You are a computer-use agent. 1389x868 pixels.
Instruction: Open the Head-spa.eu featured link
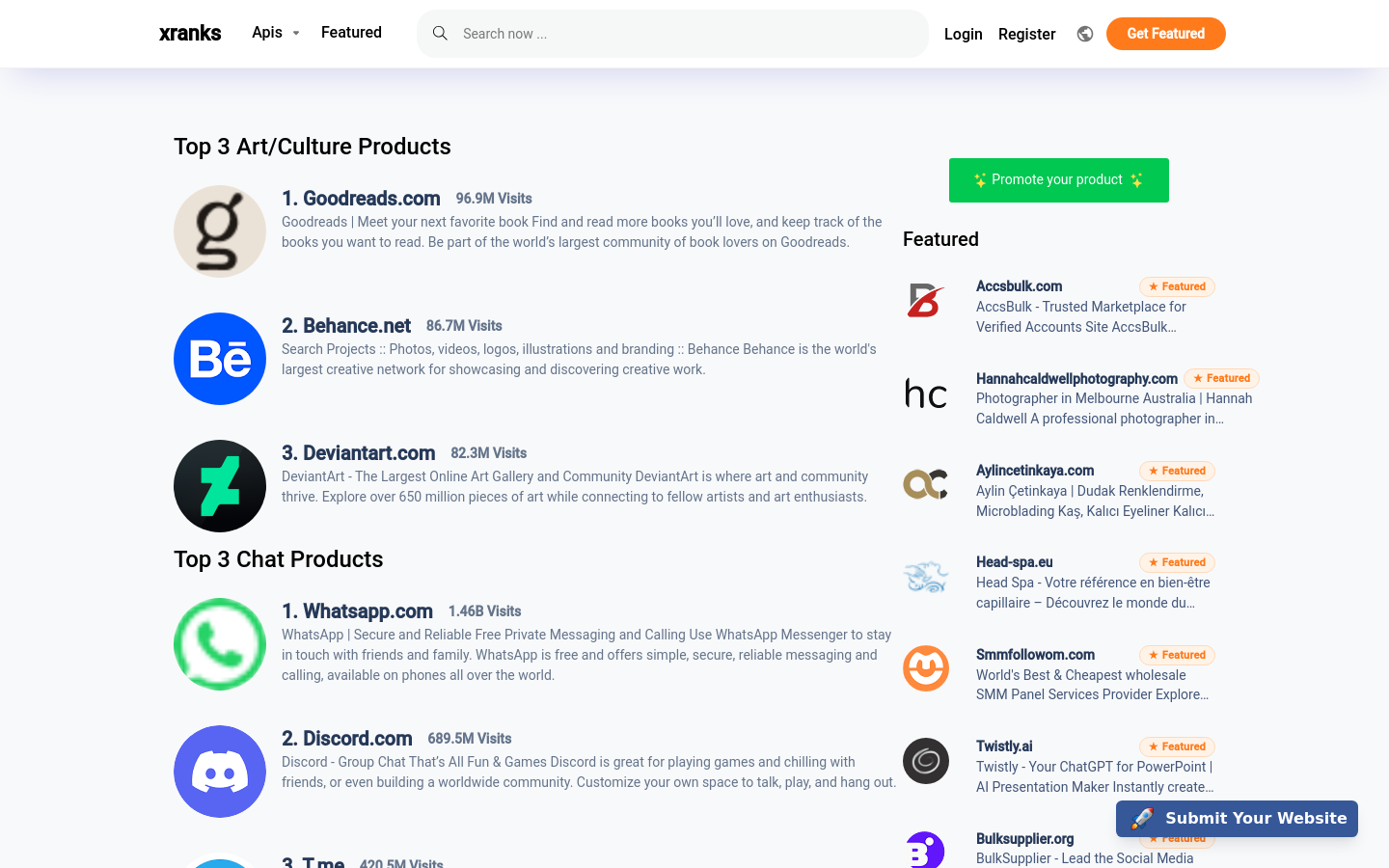pyautogui.click(x=1015, y=562)
